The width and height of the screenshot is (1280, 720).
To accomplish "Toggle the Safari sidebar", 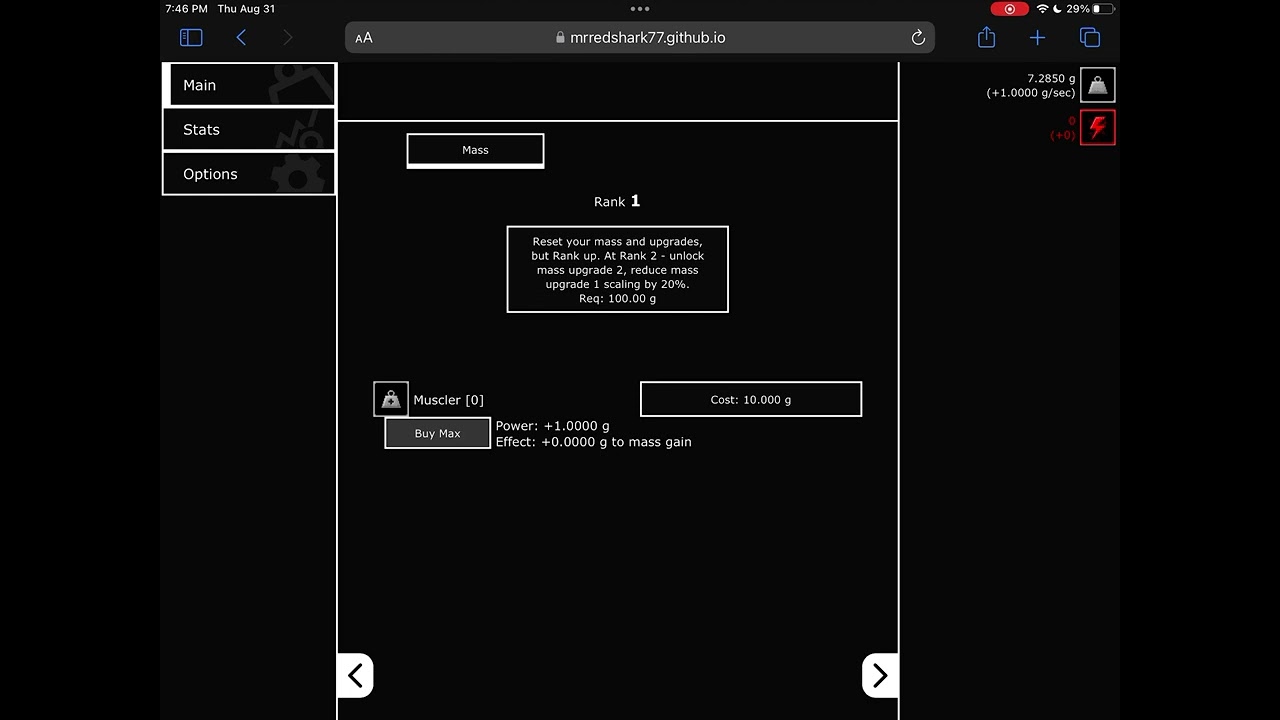I will [x=191, y=37].
